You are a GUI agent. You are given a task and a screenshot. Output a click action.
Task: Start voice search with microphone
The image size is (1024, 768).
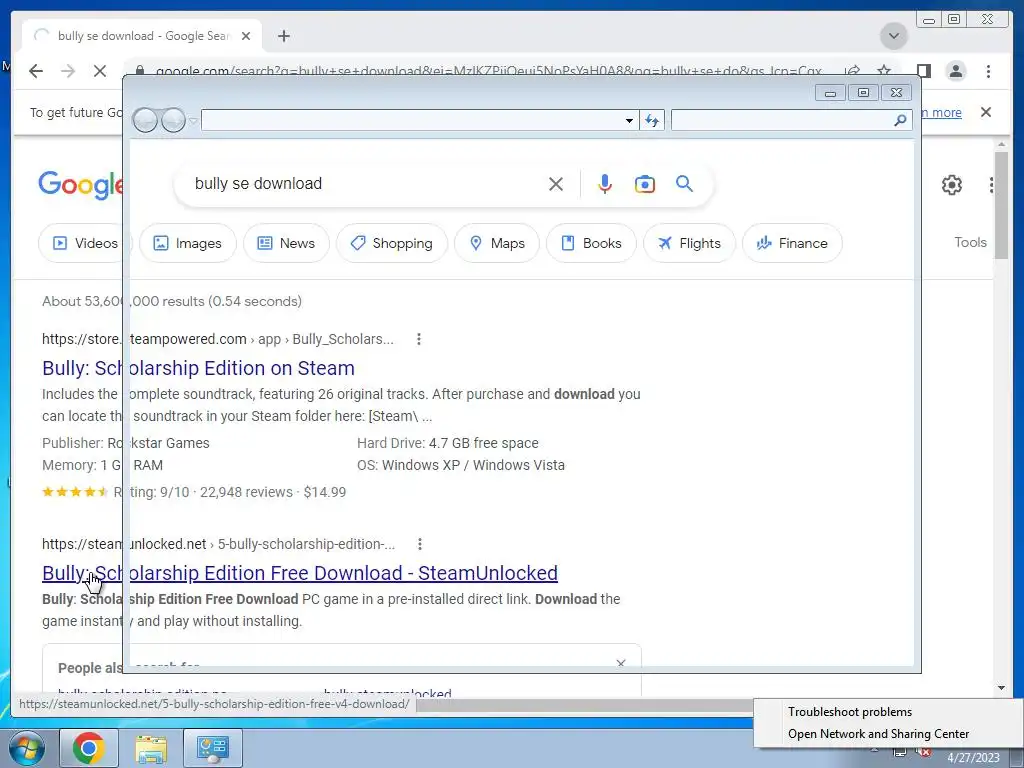605,184
